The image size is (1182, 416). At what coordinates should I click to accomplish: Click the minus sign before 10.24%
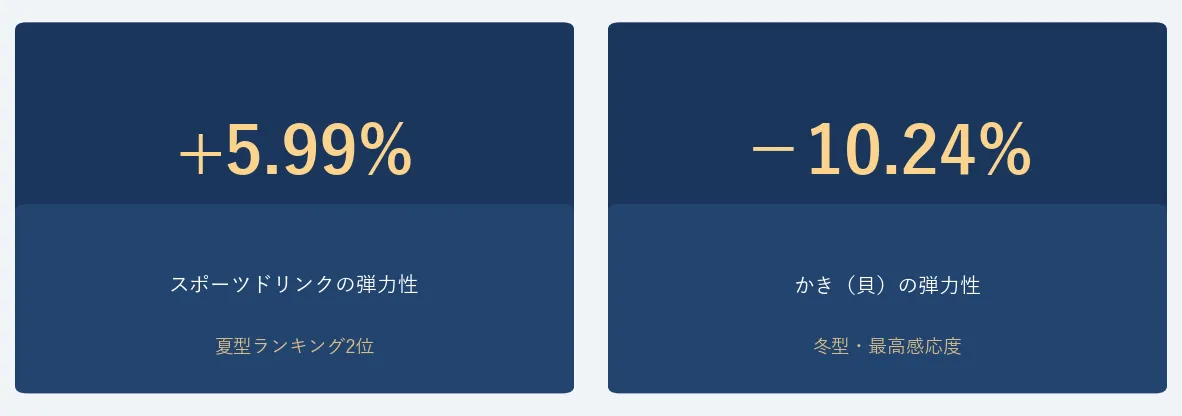(772, 152)
